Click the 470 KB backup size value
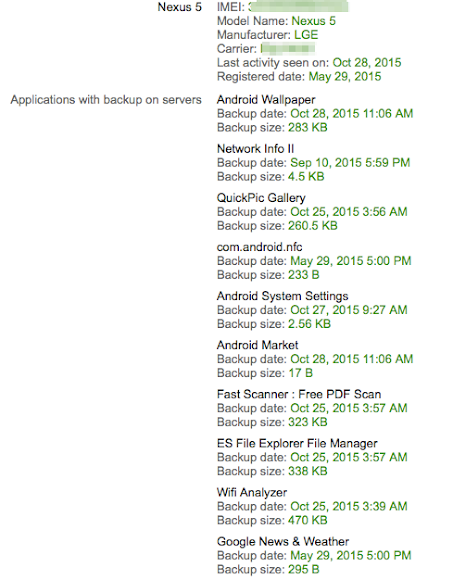Viewport: 453px width, 580px height. pyautogui.click(x=308, y=520)
